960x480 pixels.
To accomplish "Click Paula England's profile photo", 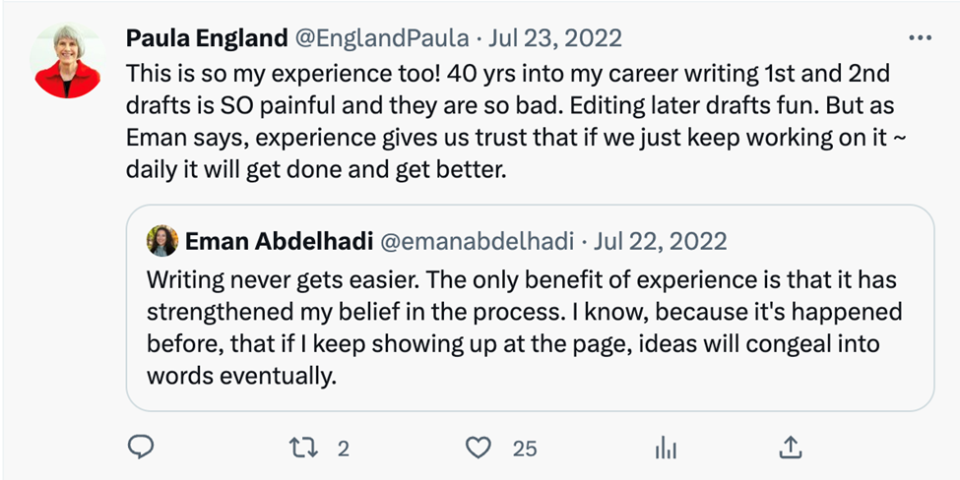I will (x=69, y=61).
